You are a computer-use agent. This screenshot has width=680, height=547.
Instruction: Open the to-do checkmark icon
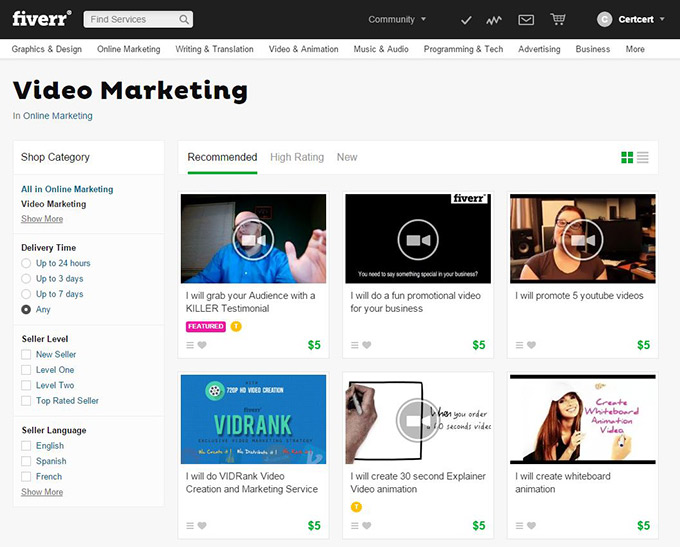click(466, 20)
